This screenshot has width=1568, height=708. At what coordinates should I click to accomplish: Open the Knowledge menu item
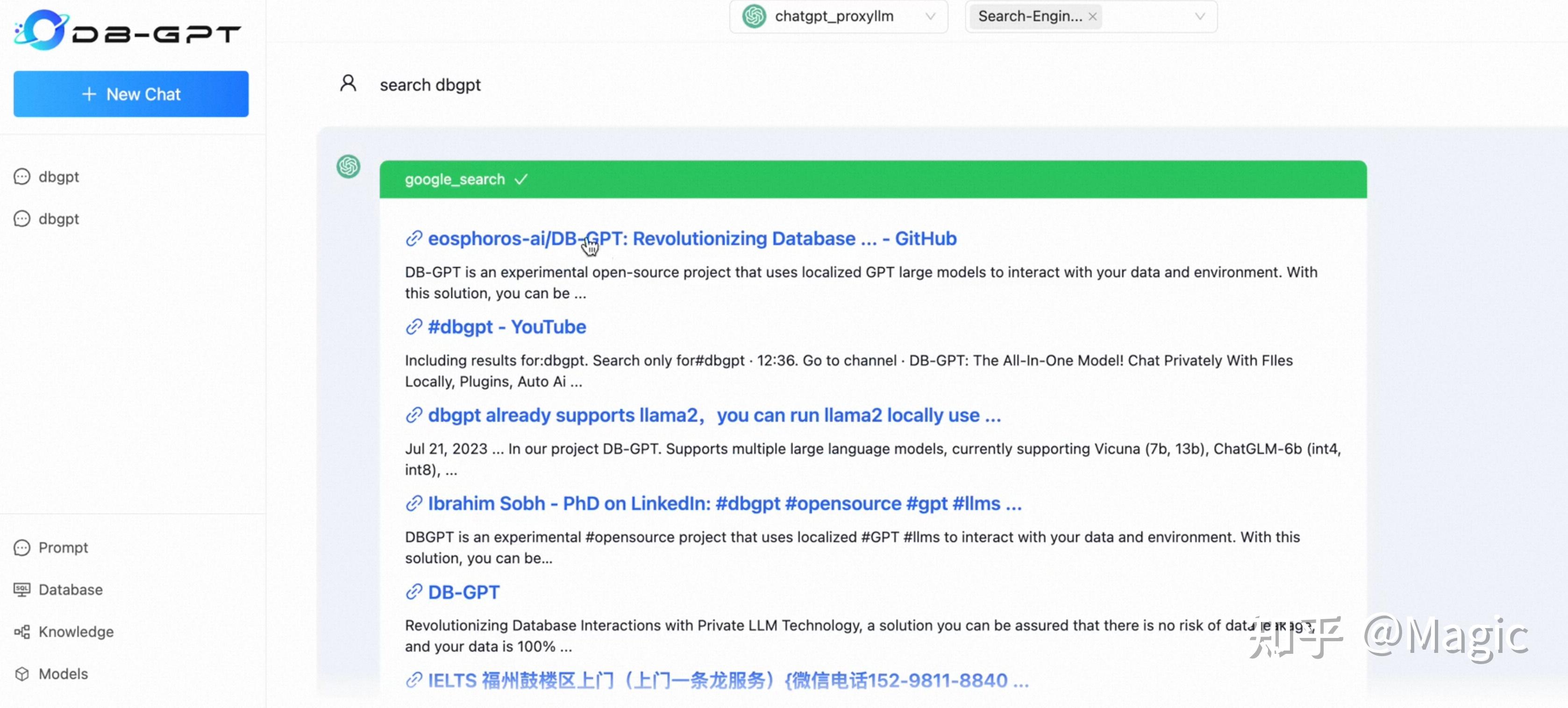pyautogui.click(x=76, y=631)
